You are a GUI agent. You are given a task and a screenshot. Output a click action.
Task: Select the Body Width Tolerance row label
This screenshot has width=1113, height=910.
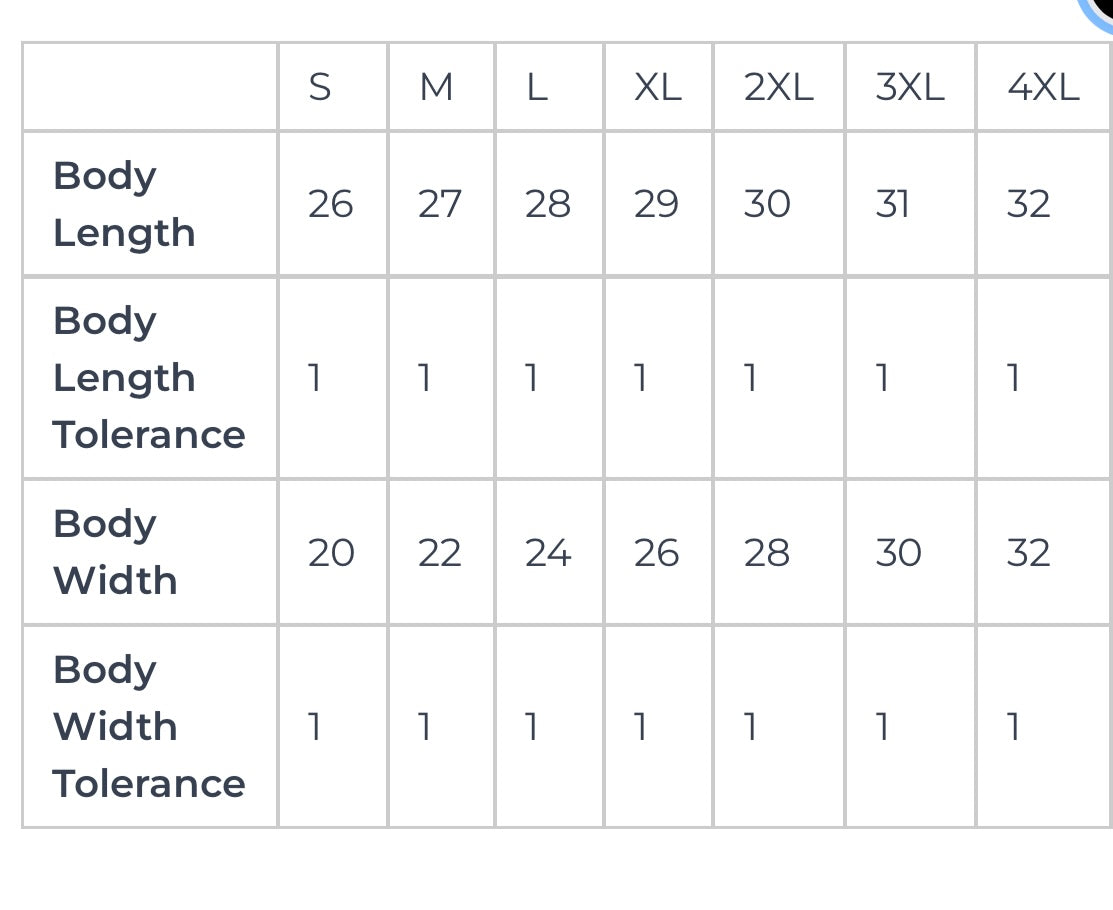(x=149, y=726)
